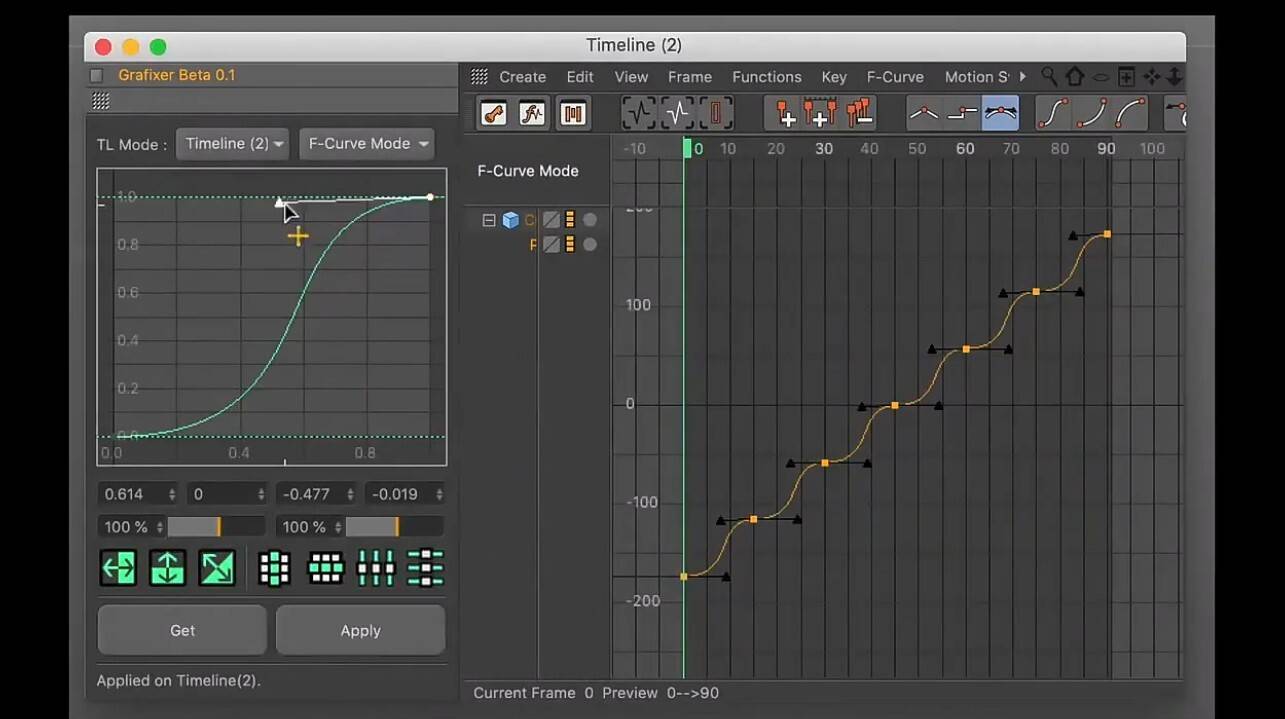Click the flip horizontal icon in Grafixer
Viewport: 1285px width, 719px height.
(x=118, y=568)
